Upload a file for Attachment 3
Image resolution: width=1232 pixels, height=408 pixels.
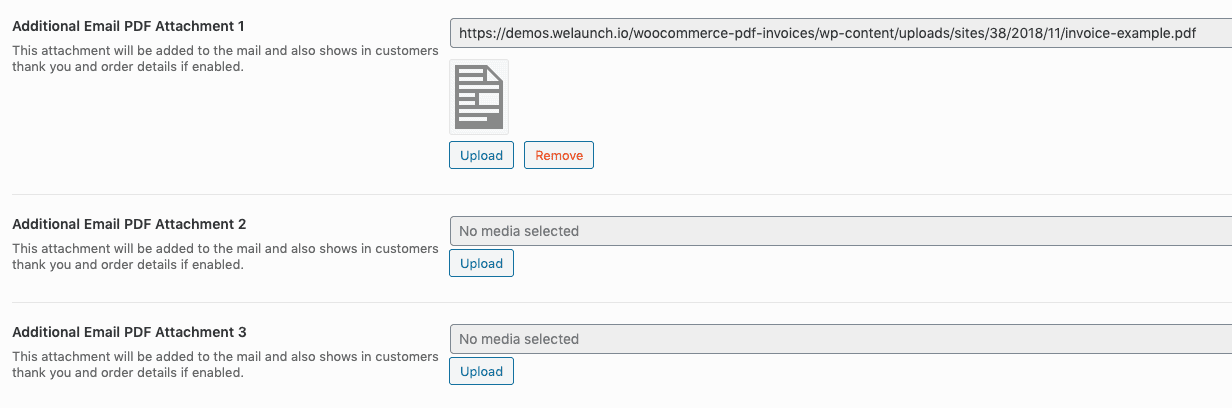pyautogui.click(x=481, y=371)
